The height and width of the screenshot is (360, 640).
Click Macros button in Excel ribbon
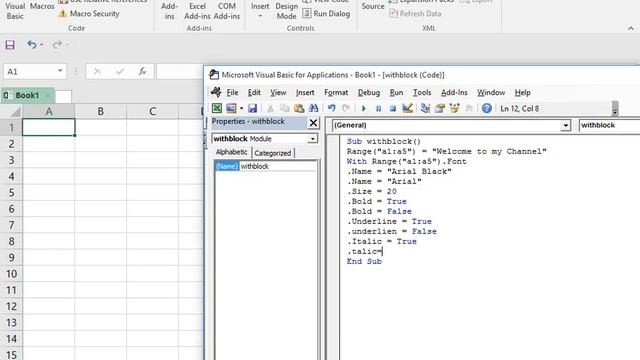tap(42, 7)
